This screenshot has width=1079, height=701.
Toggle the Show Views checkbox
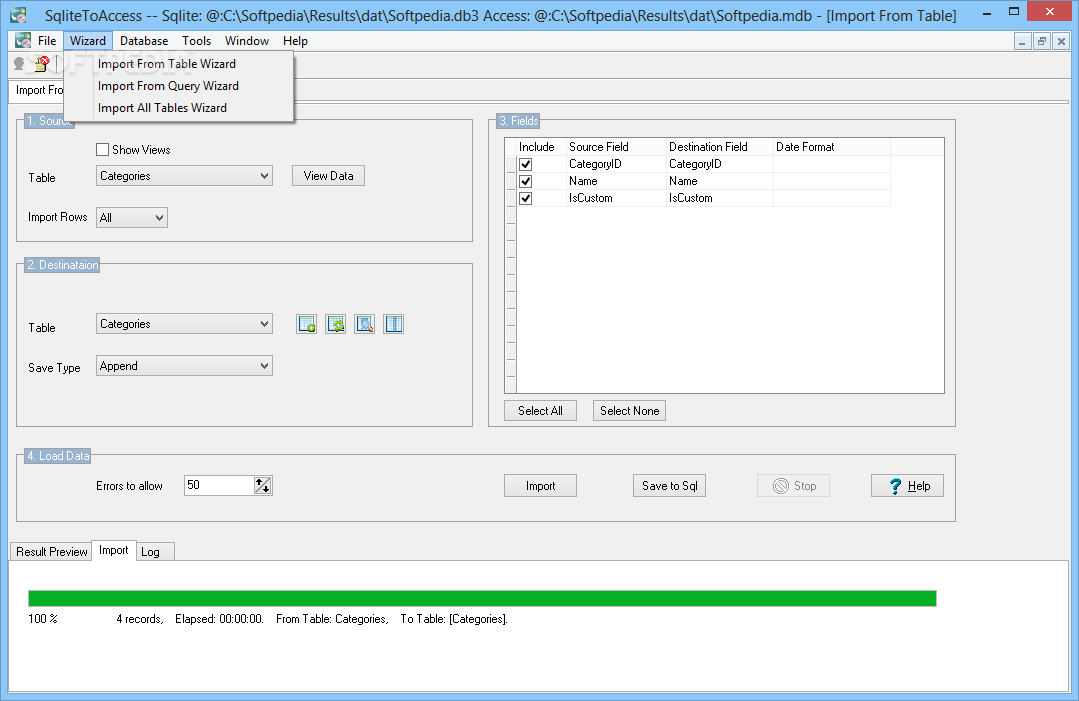103,149
